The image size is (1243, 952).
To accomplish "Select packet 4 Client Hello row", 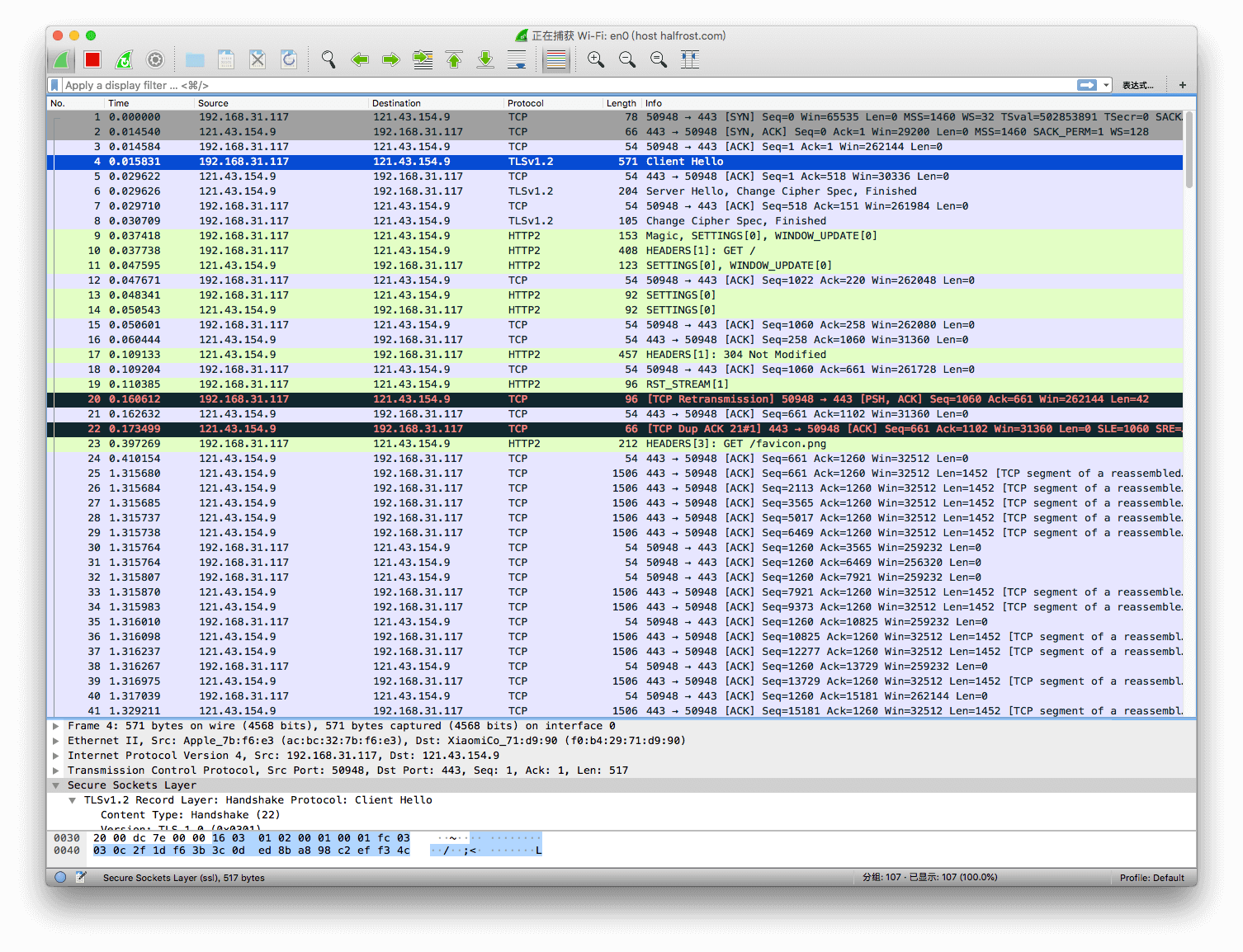I will point(615,162).
